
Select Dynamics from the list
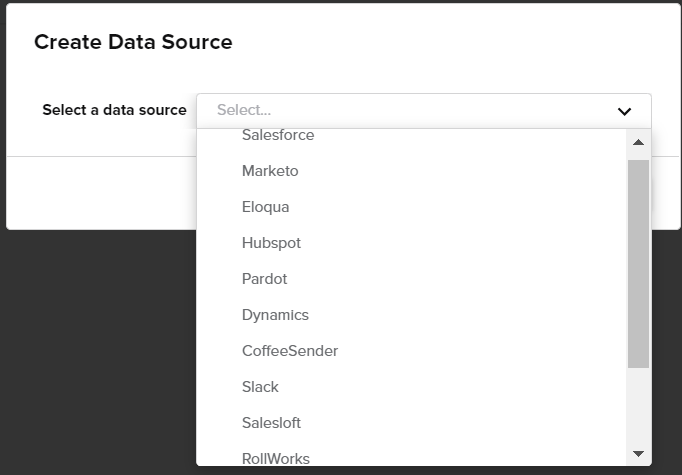coord(411,315)
